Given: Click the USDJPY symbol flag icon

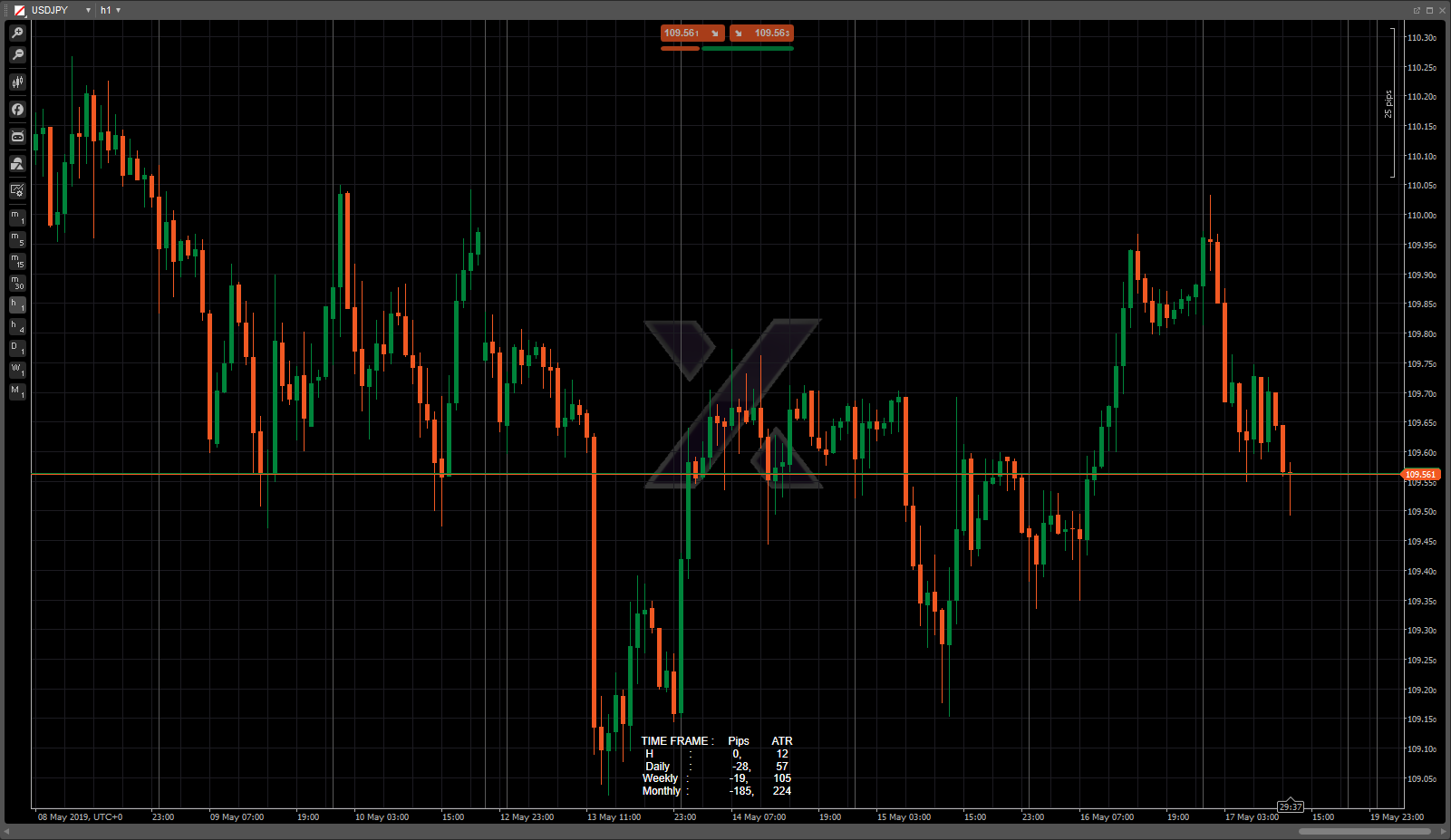Looking at the screenshot, I should point(19,10).
